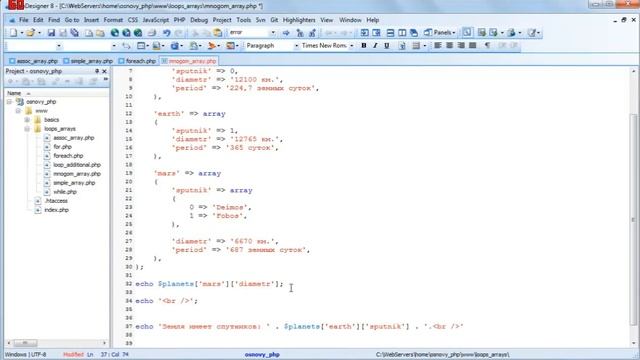This screenshot has width=640, height=360.
Task: Click the Save file diskette icon
Action: pyautogui.click(x=51, y=33)
